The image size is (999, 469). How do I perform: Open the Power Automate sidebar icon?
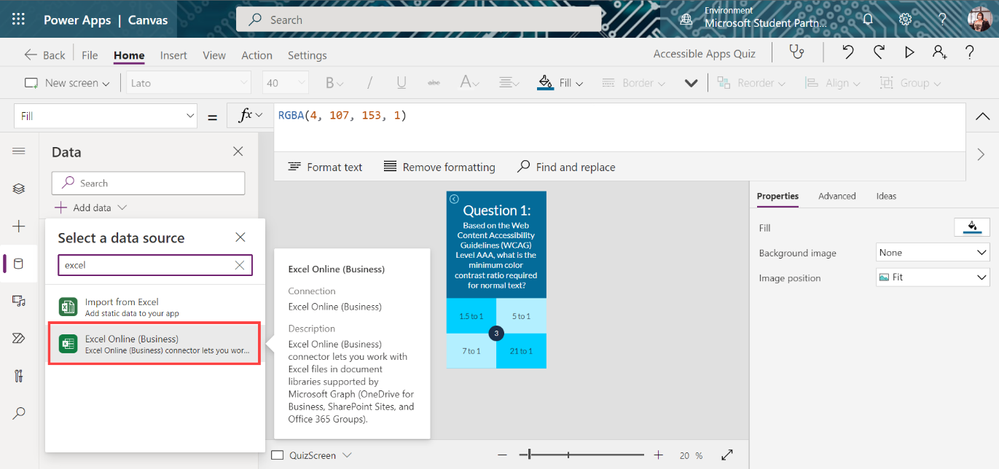click(x=19, y=338)
